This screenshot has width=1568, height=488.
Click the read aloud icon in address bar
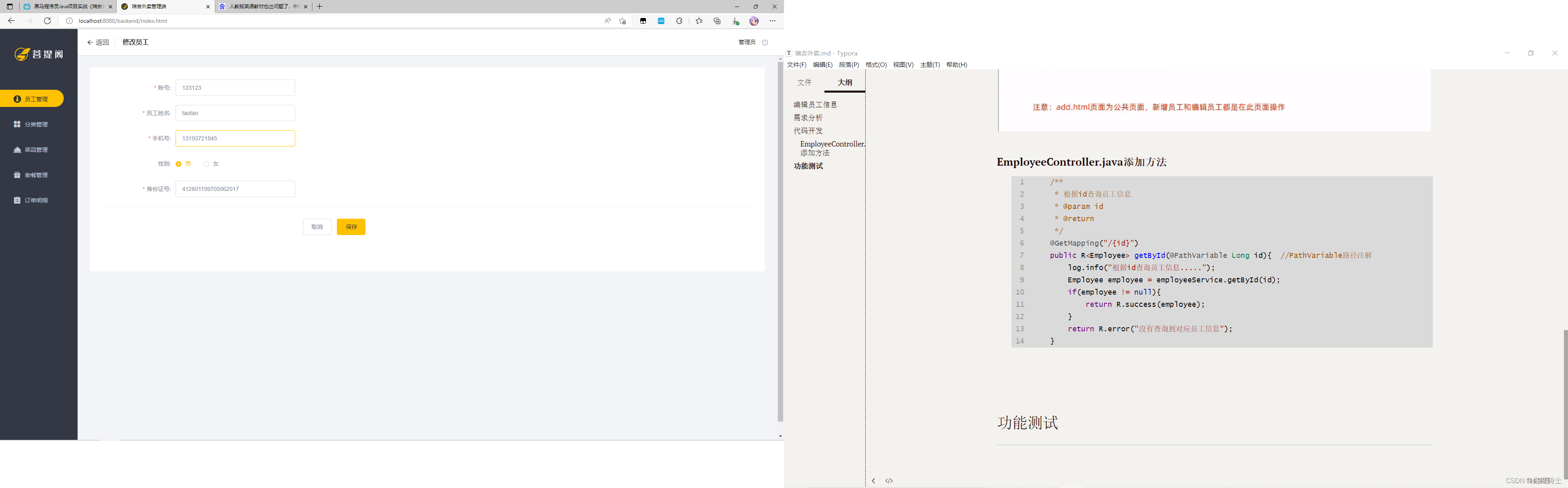(x=608, y=21)
